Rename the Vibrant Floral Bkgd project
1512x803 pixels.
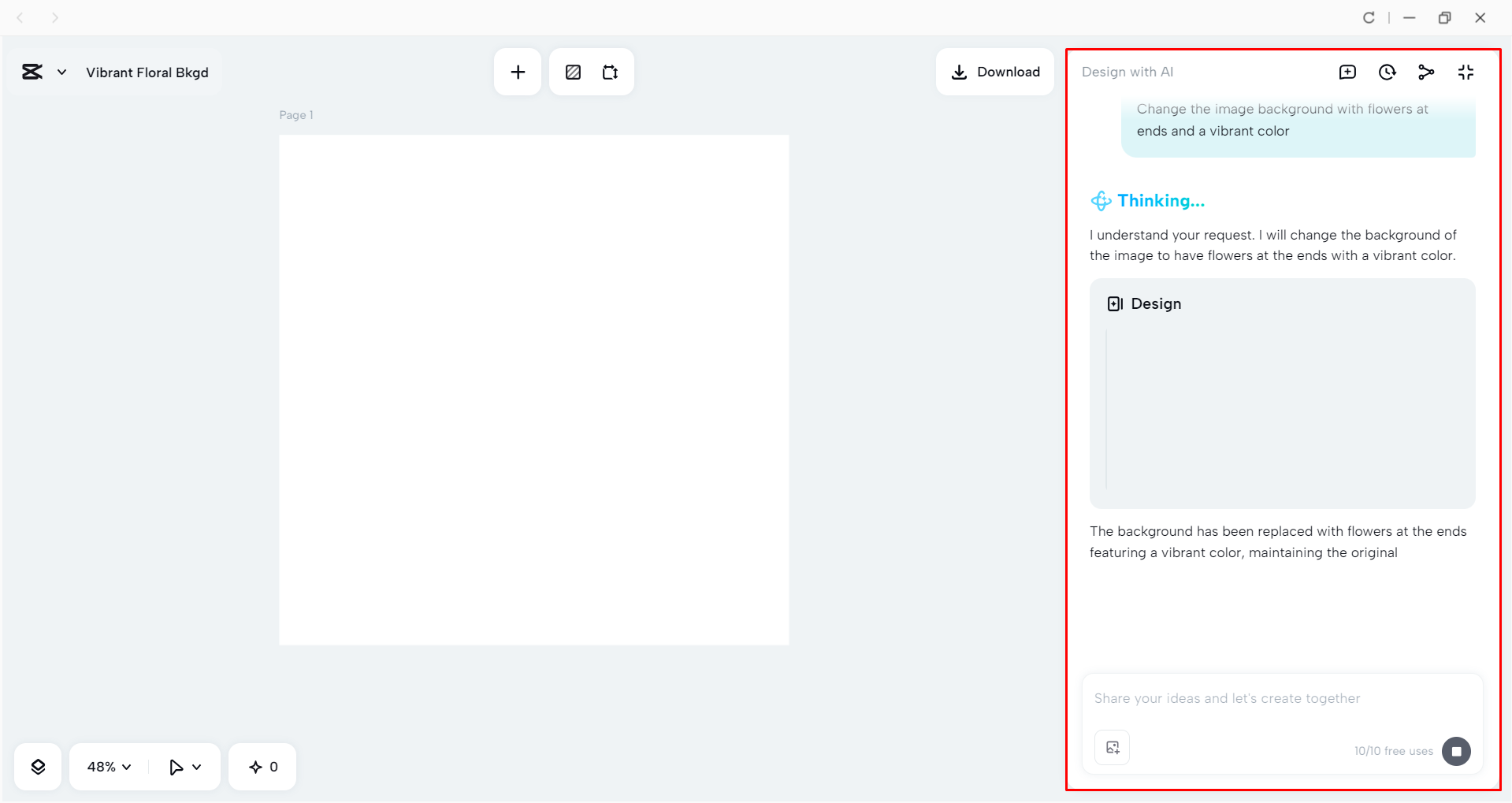coord(148,72)
